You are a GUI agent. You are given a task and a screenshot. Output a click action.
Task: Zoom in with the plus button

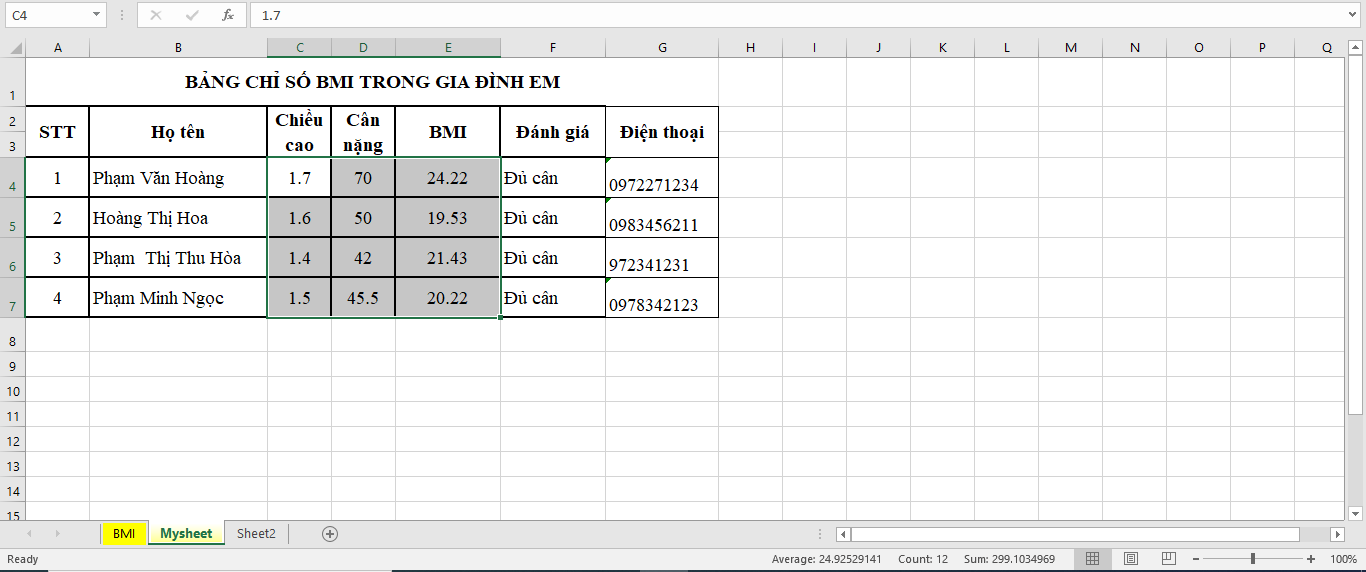coord(1311,559)
